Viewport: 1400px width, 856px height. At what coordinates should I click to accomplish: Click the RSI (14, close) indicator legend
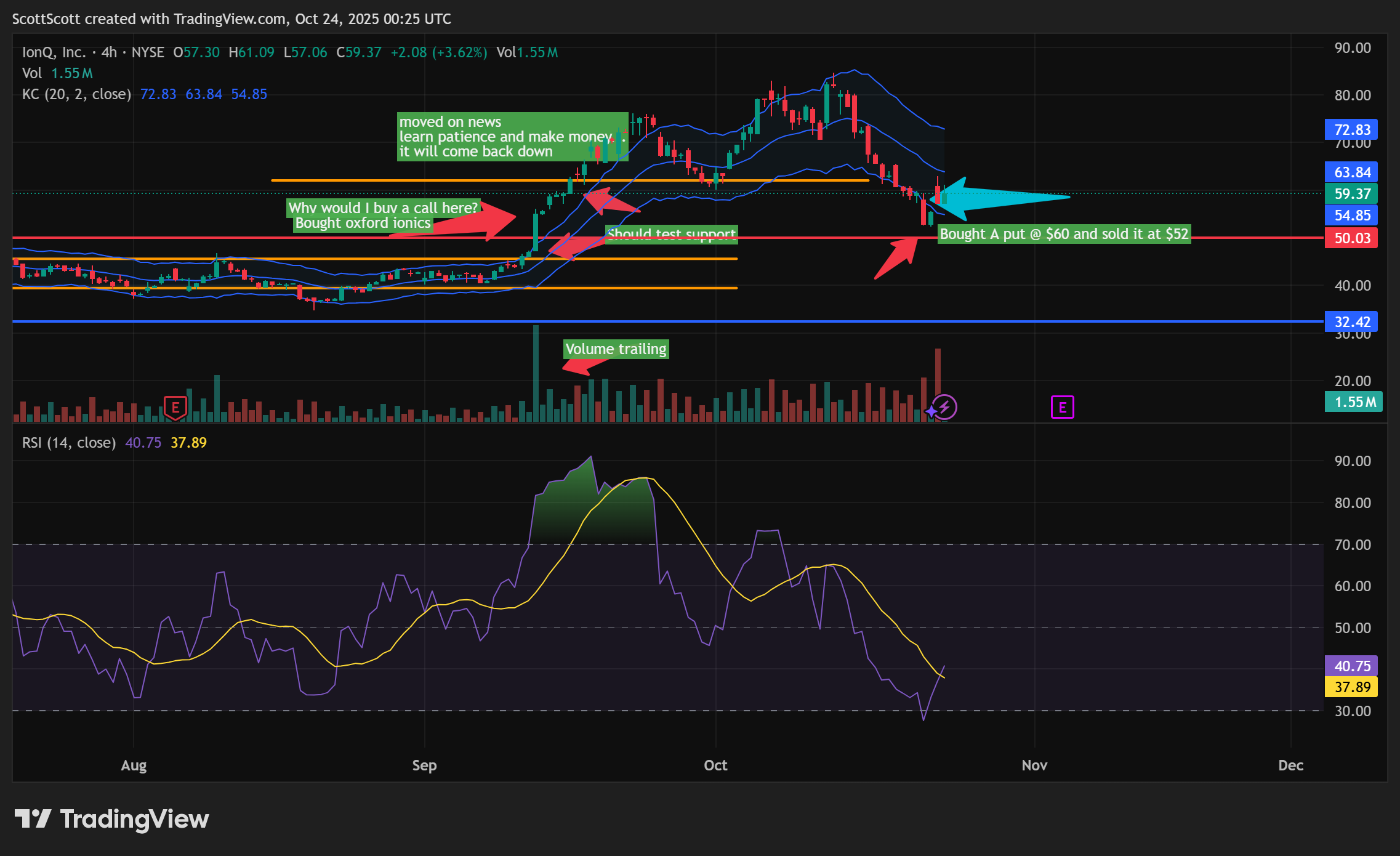point(69,443)
